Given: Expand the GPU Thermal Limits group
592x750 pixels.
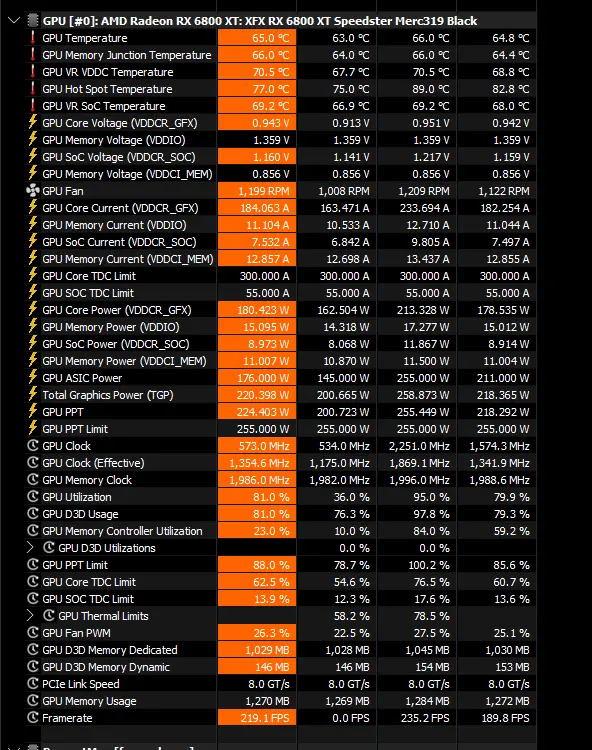Looking at the screenshot, I should (30, 615).
